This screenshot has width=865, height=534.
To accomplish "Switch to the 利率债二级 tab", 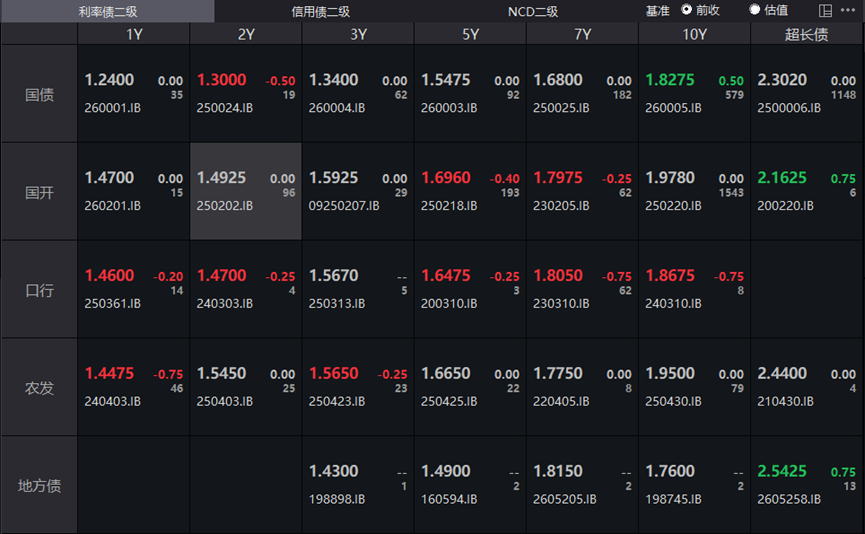I will point(107,11).
